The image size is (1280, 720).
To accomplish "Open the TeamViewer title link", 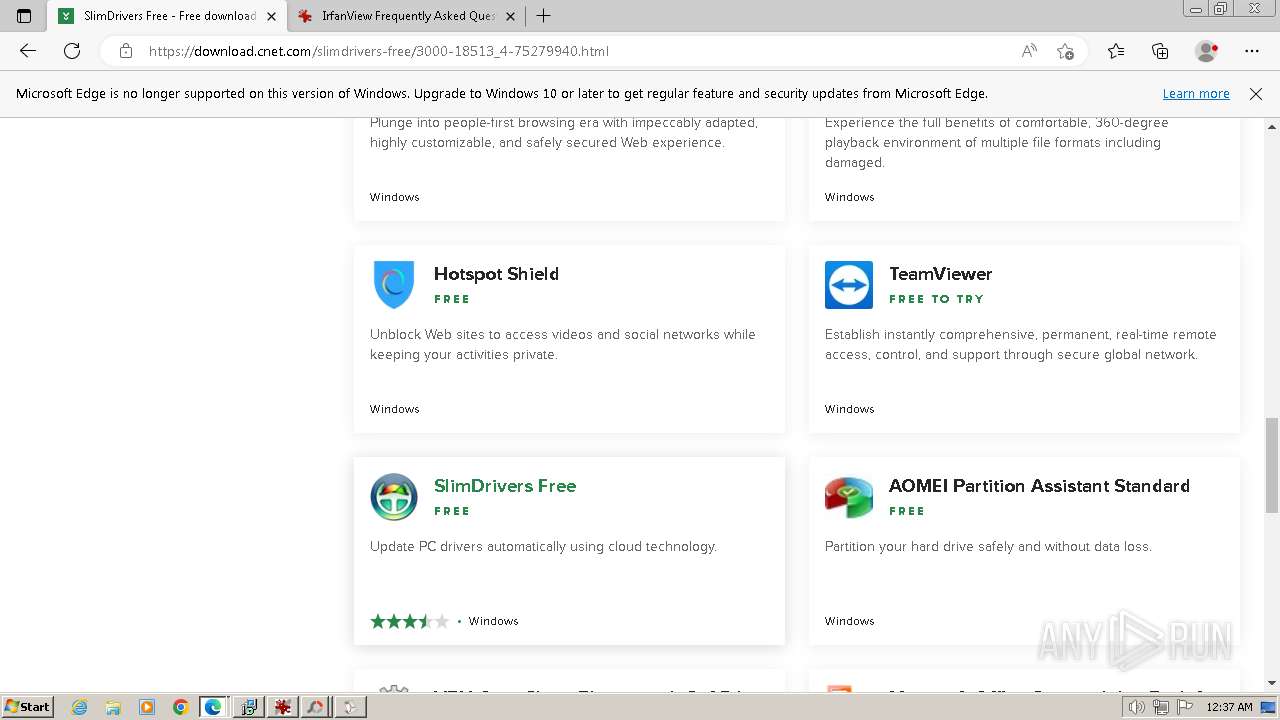I will 940,274.
